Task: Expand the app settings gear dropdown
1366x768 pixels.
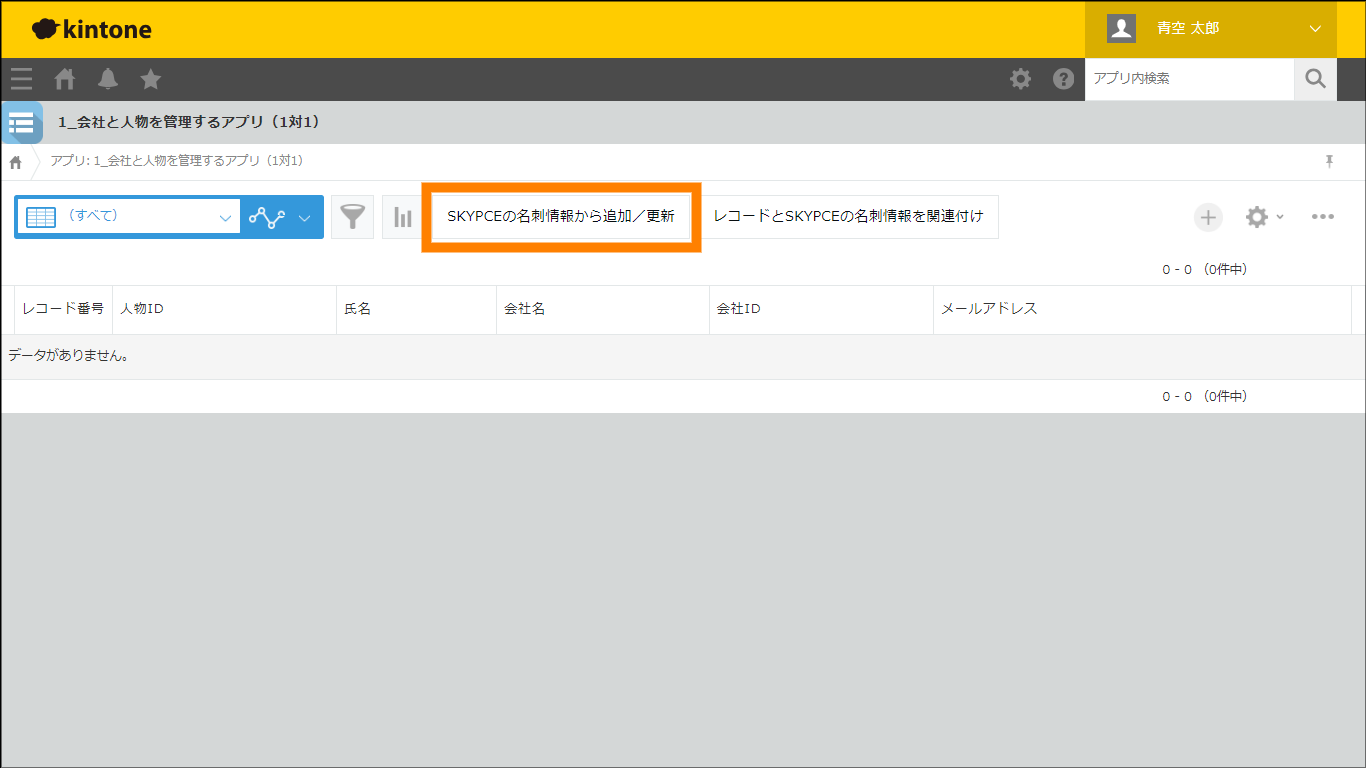Action: click(1263, 217)
